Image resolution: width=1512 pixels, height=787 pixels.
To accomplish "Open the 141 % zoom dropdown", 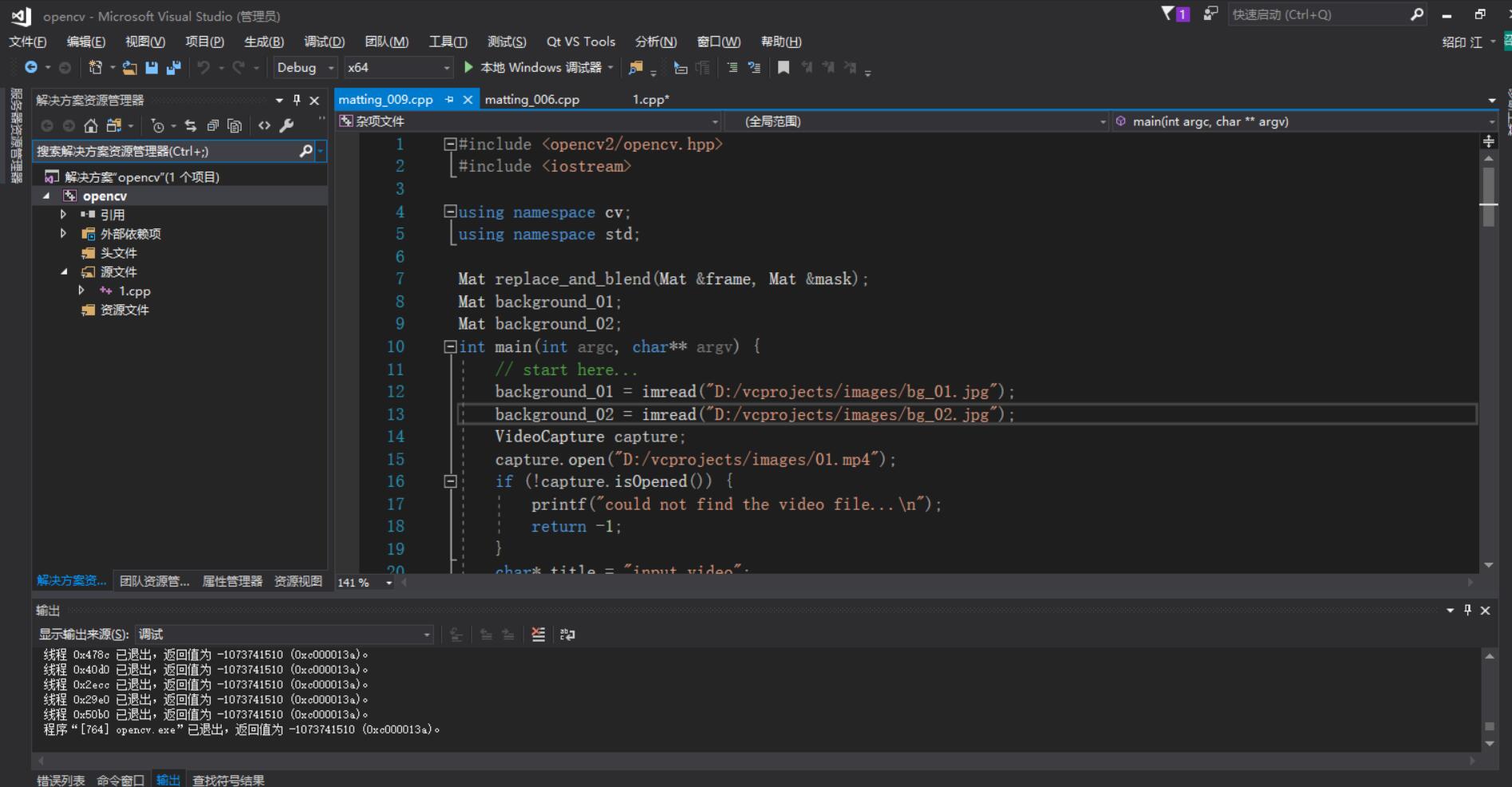I will click(x=365, y=583).
